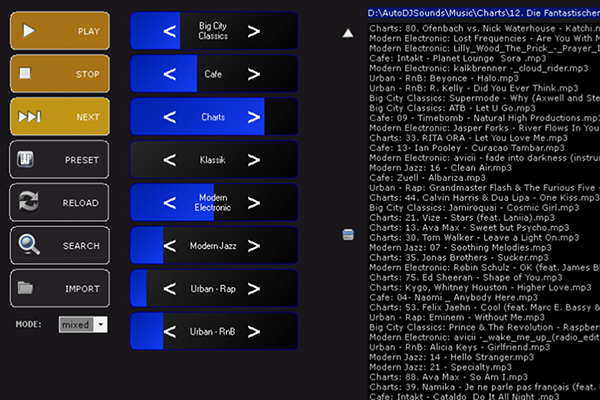Screen dimensions: 600x400
Task: Select 'Charts: 88. Ava Max - So Am I.mp3'
Action: (x=448, y=377)
